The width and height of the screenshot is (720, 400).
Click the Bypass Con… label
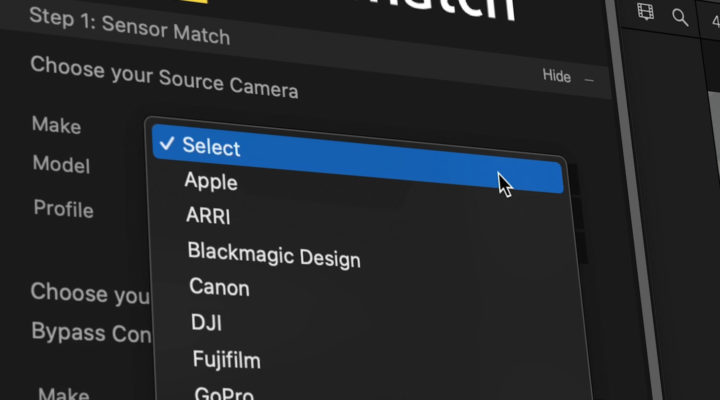(91, 332)
